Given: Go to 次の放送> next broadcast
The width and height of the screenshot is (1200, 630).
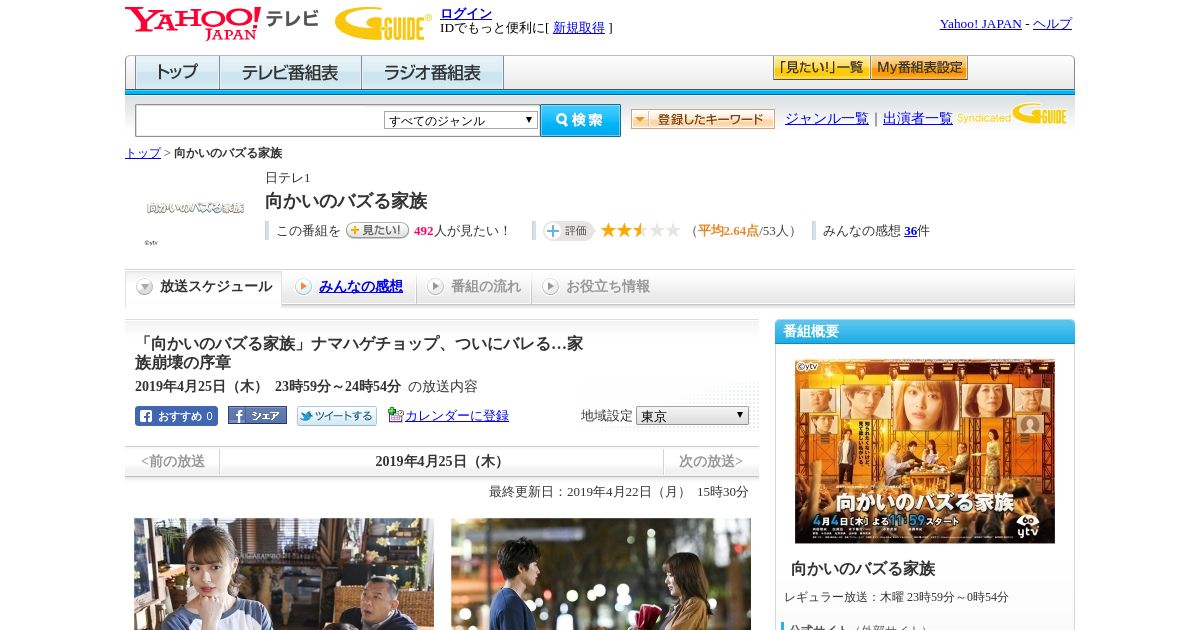Looking at the screenshot, I should point(711,461).
